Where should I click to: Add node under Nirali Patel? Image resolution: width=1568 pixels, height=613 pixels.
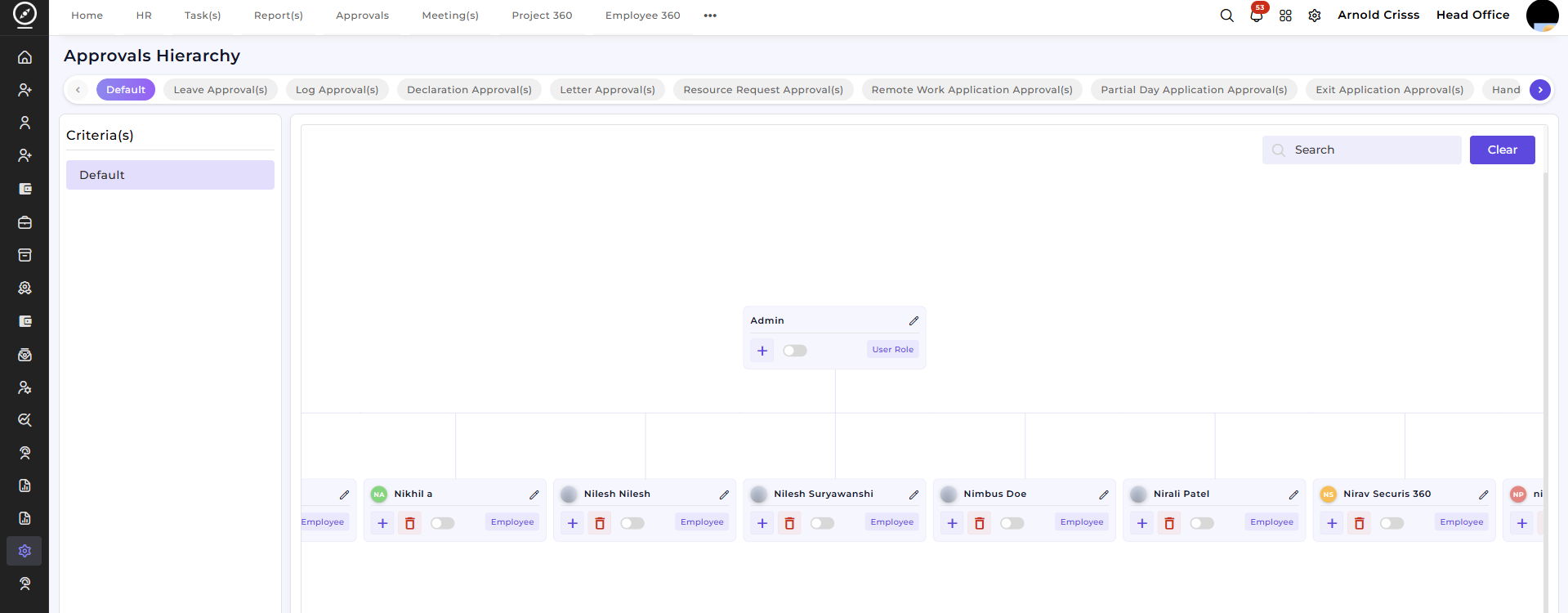pos(1142,523)
